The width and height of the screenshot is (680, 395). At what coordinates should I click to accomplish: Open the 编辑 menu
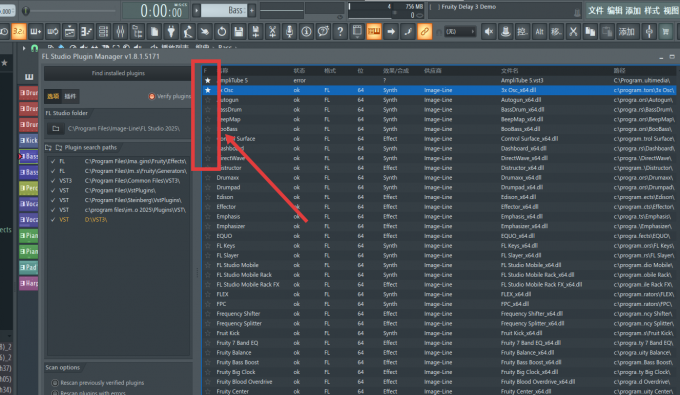point(615,10)
